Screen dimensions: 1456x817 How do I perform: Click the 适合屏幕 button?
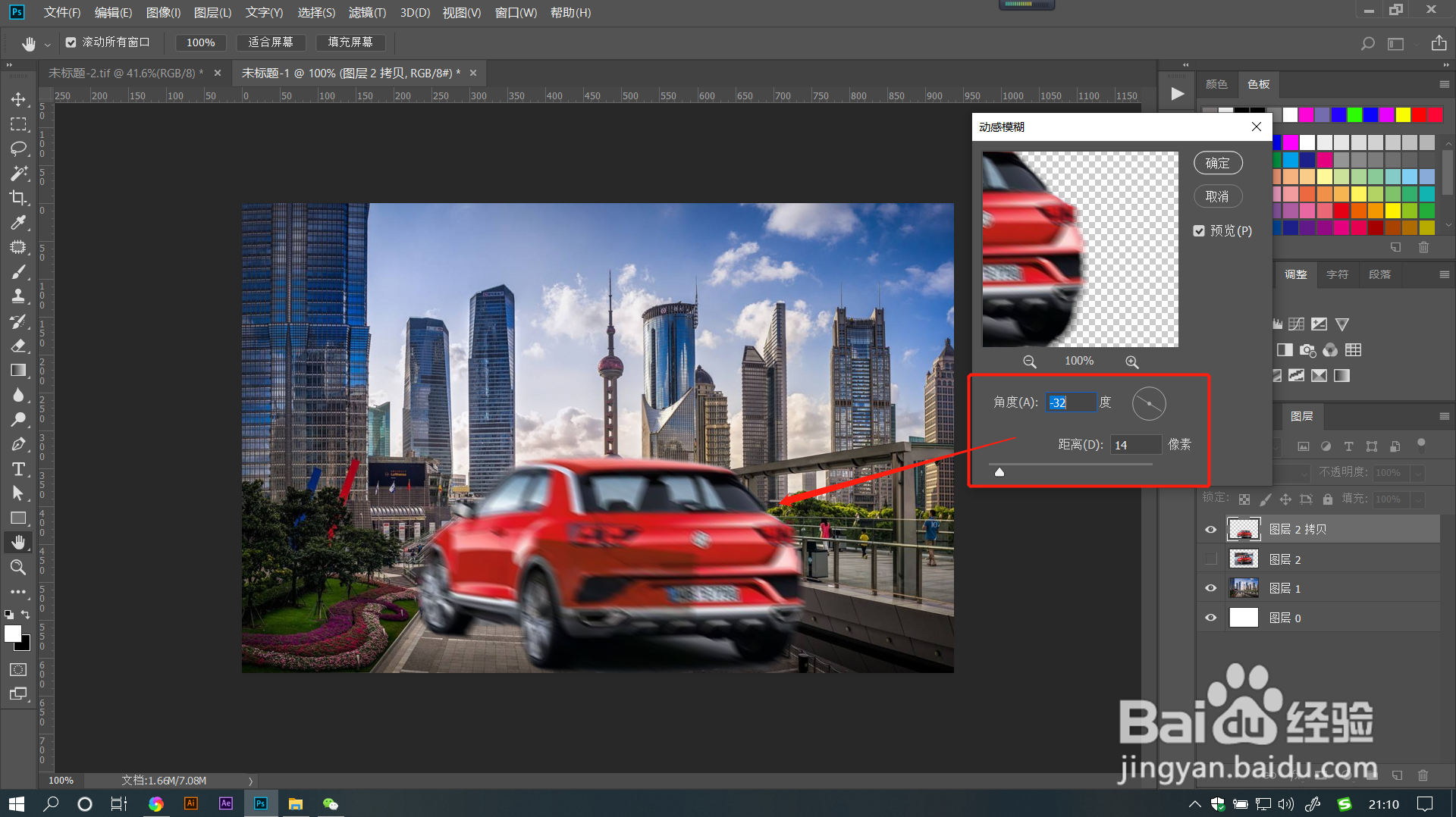tap(270, 42)
